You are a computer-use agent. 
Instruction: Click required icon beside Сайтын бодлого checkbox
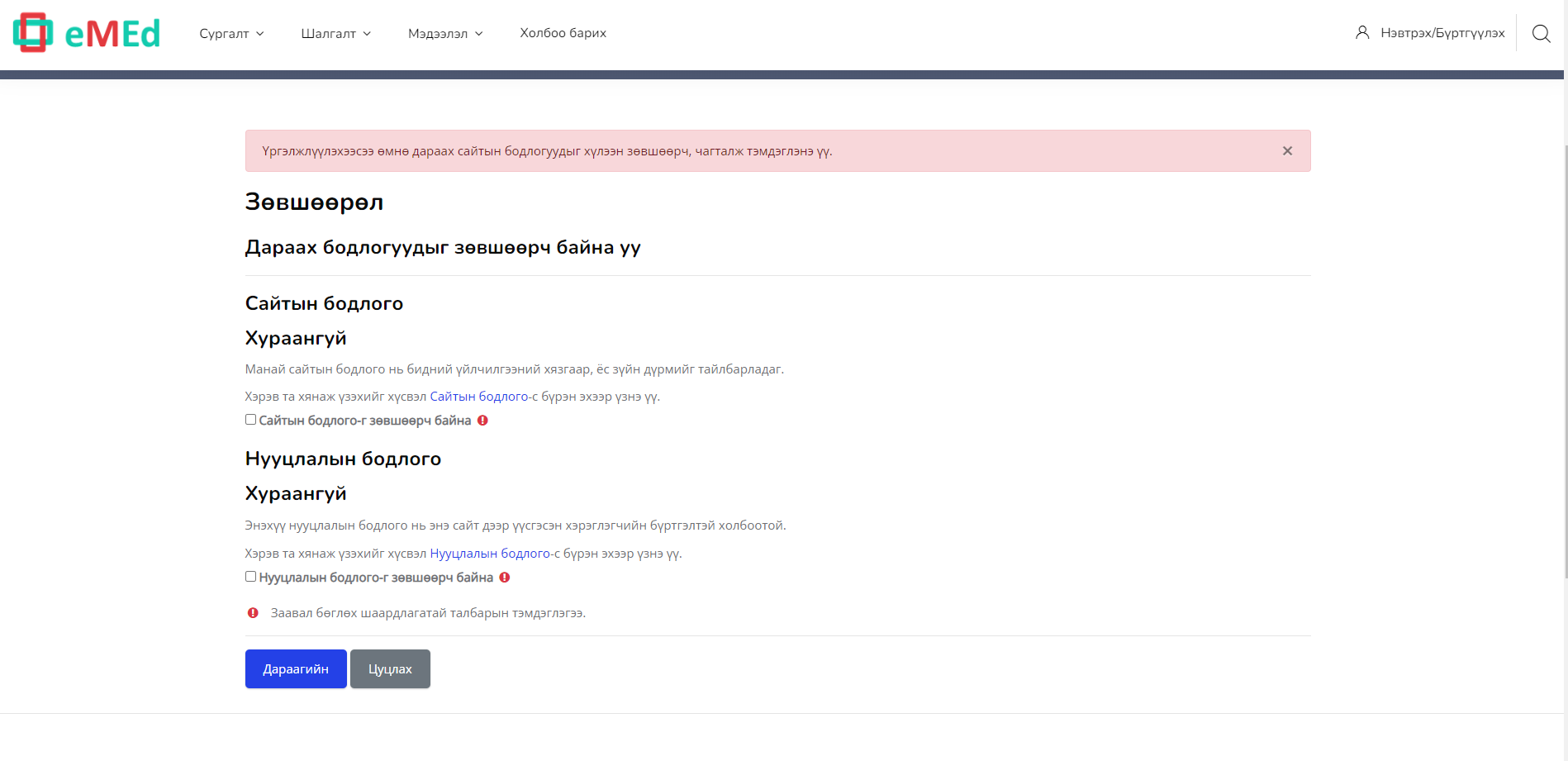pos(483,421)
